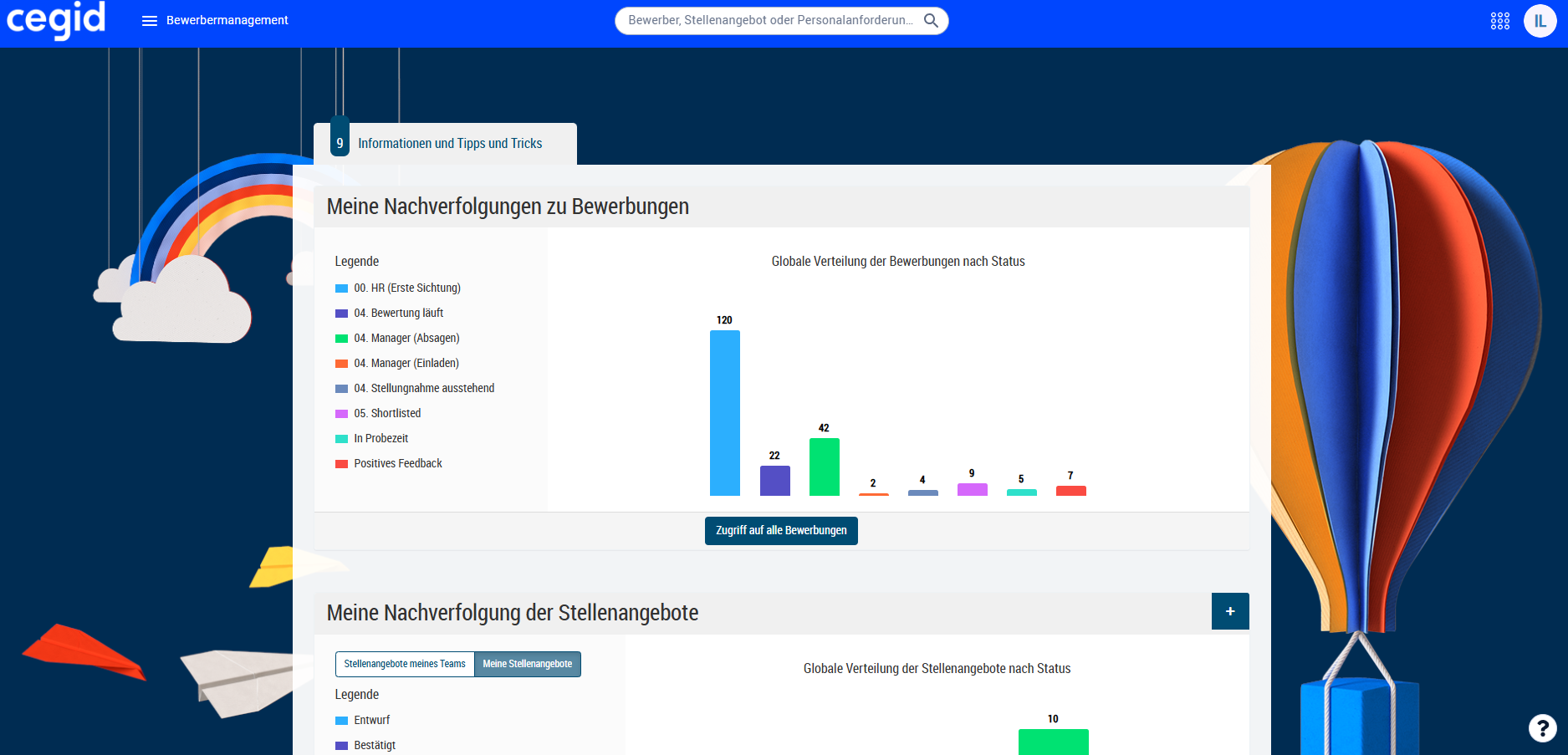Click the blue bar with value 120
Screen dimensions: 1568x755
725,413
